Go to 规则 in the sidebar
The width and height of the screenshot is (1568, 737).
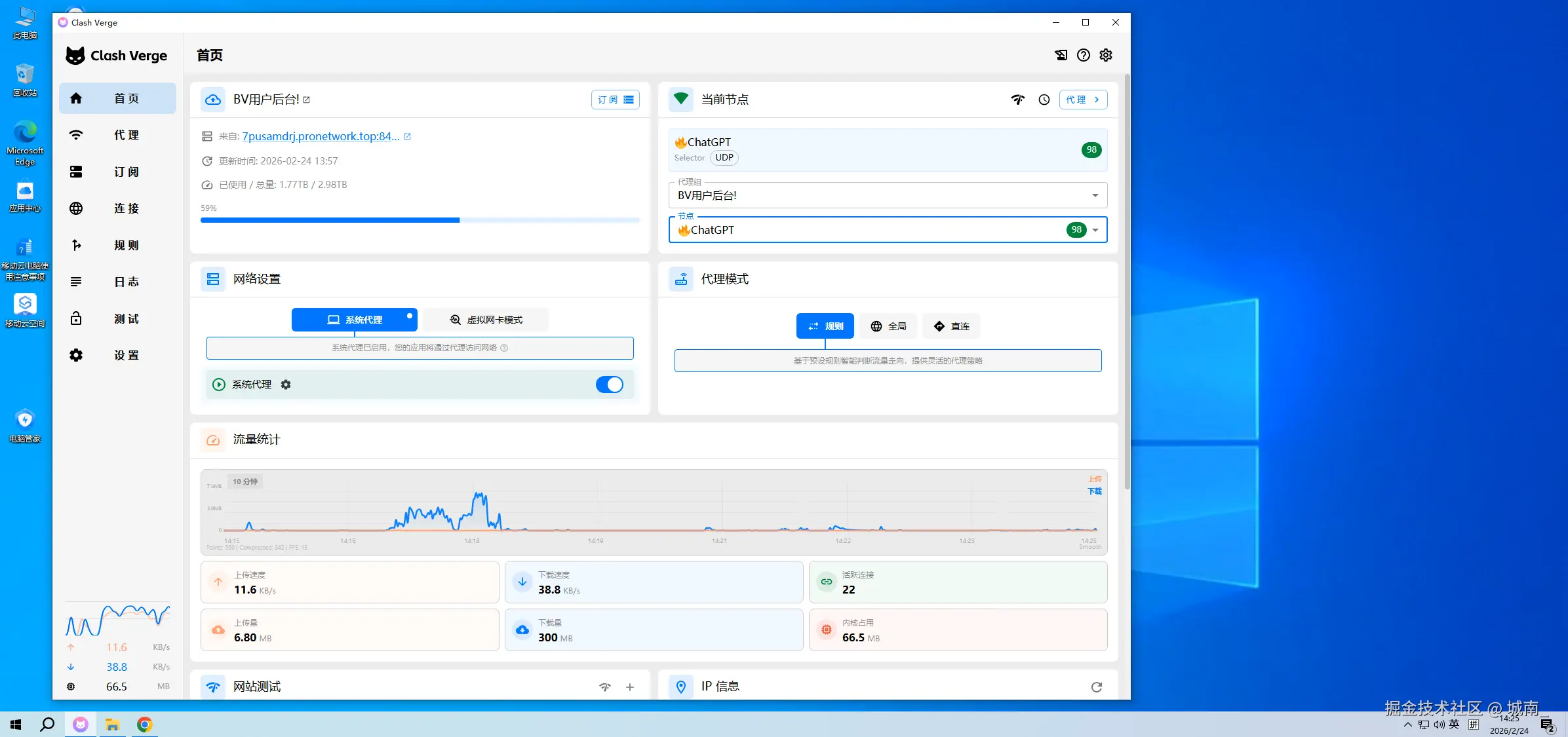pos(117,245)
